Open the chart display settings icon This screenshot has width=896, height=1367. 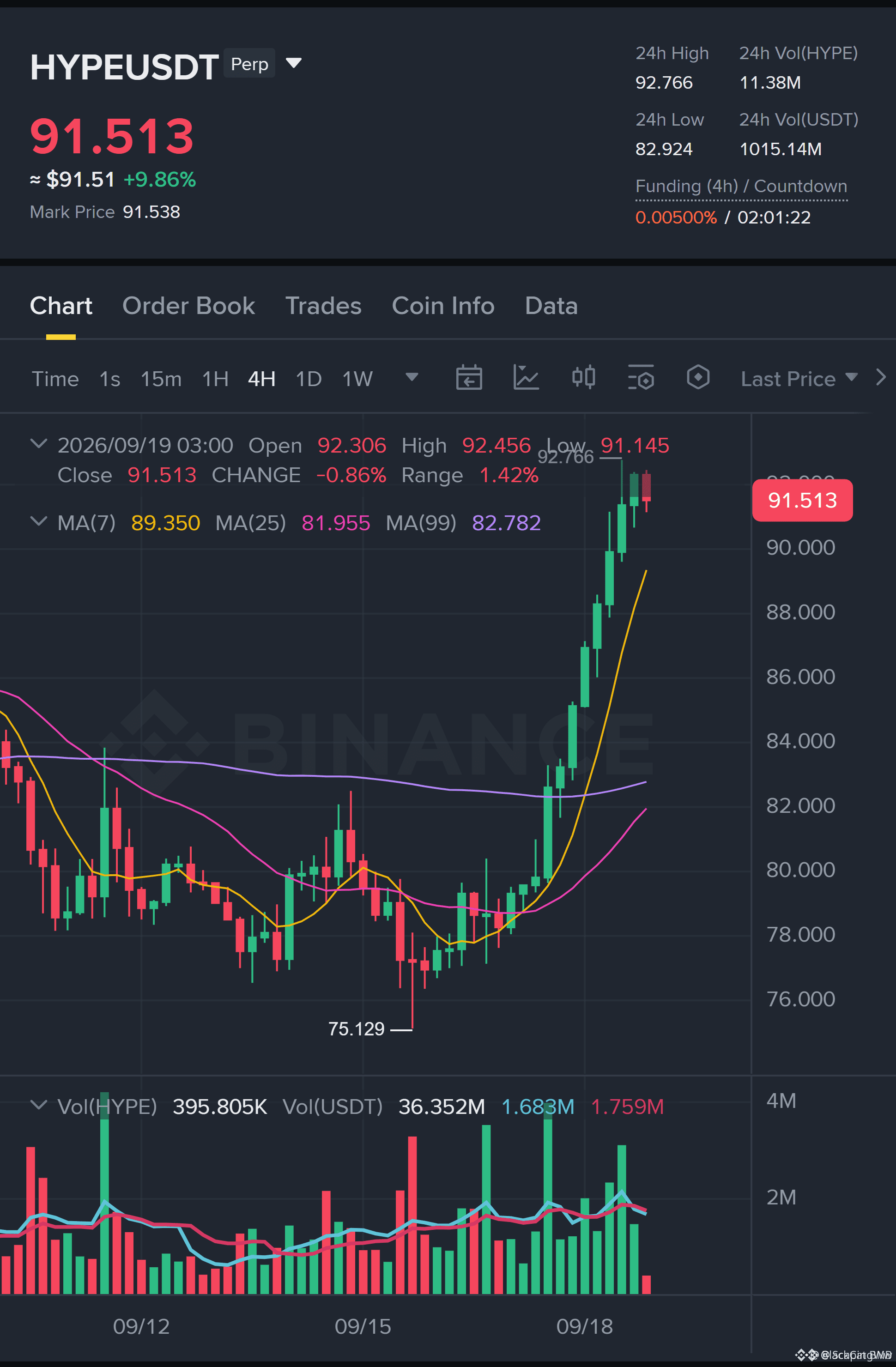641,378
